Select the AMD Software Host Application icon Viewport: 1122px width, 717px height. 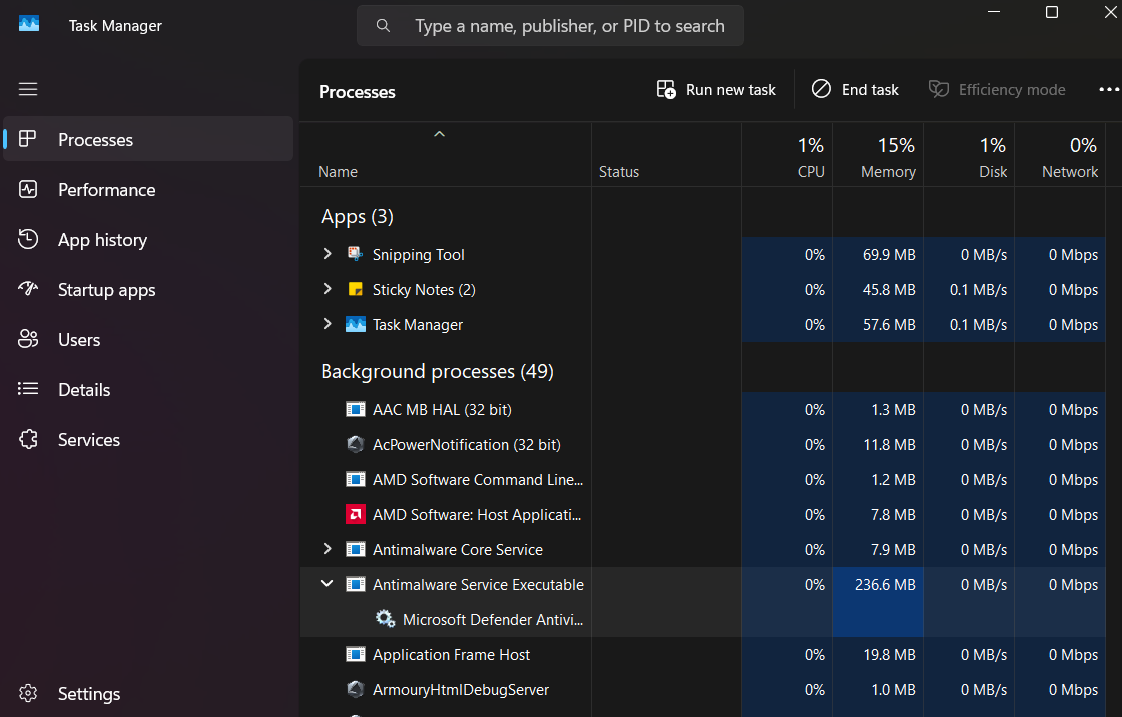pyautogui.click(x=355, y=515)
